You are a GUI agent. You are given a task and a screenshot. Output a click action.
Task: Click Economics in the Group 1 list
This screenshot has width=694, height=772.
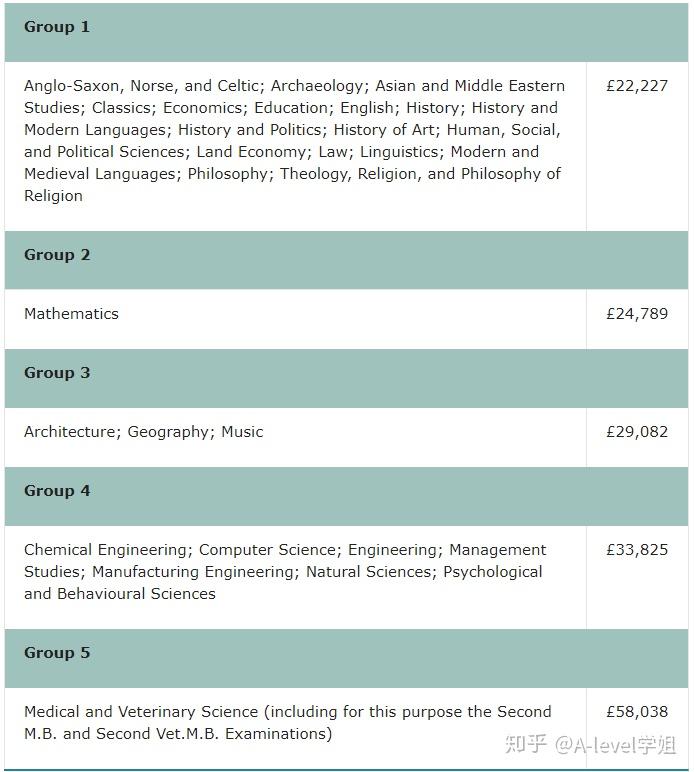click(204, 108)
